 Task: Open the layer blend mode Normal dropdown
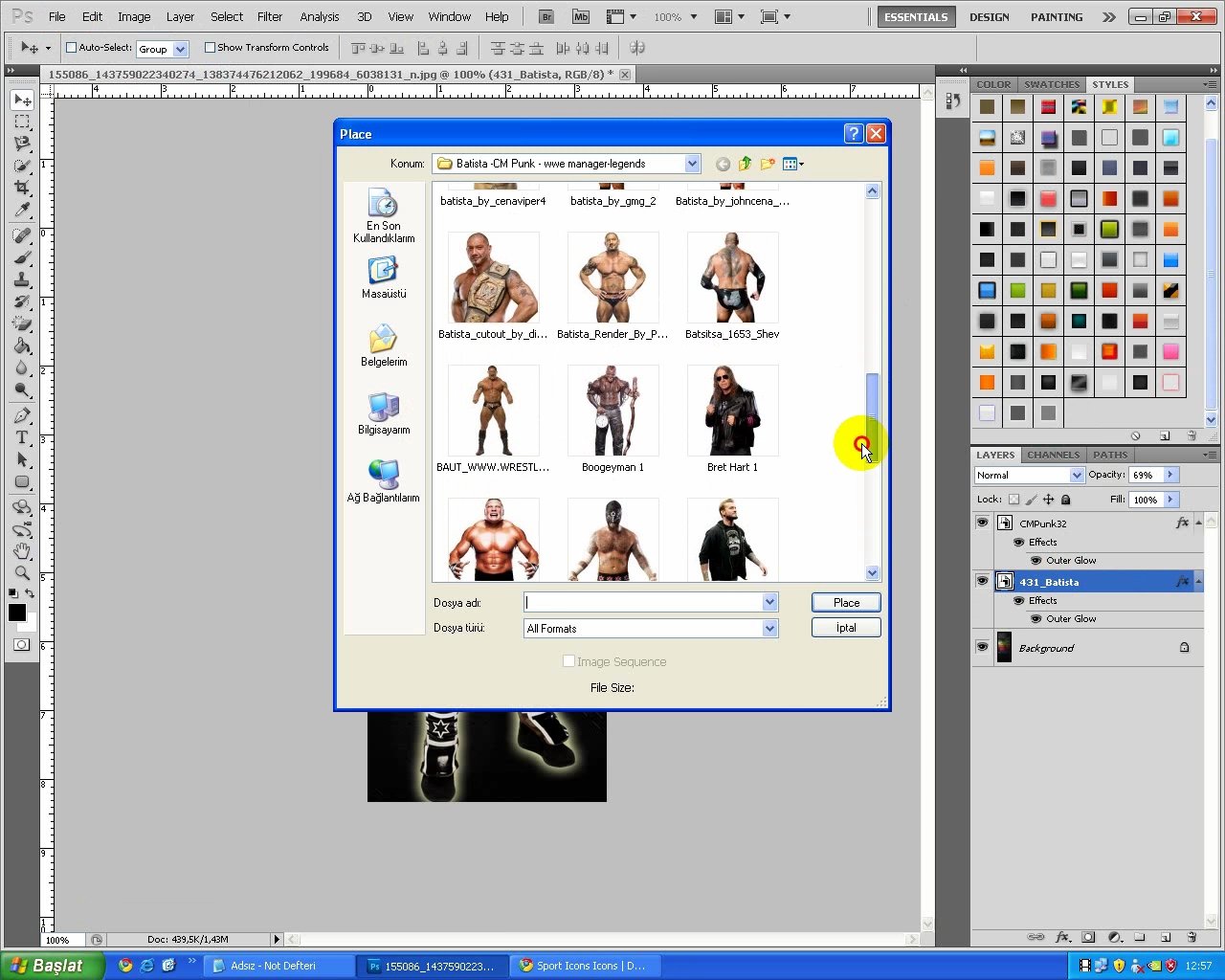tap(1077, 475)
